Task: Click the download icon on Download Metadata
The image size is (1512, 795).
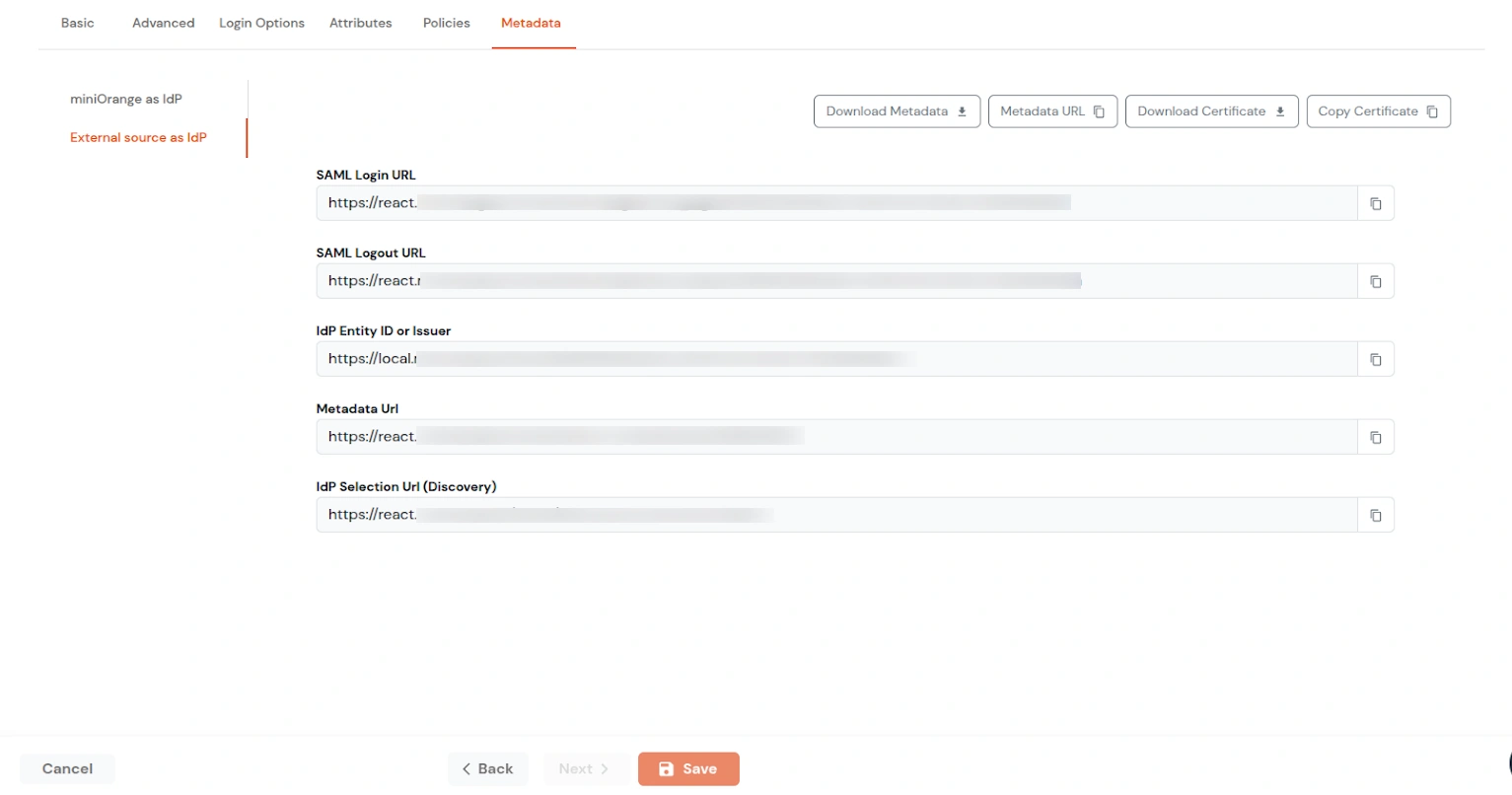Action: click(964, 110)
